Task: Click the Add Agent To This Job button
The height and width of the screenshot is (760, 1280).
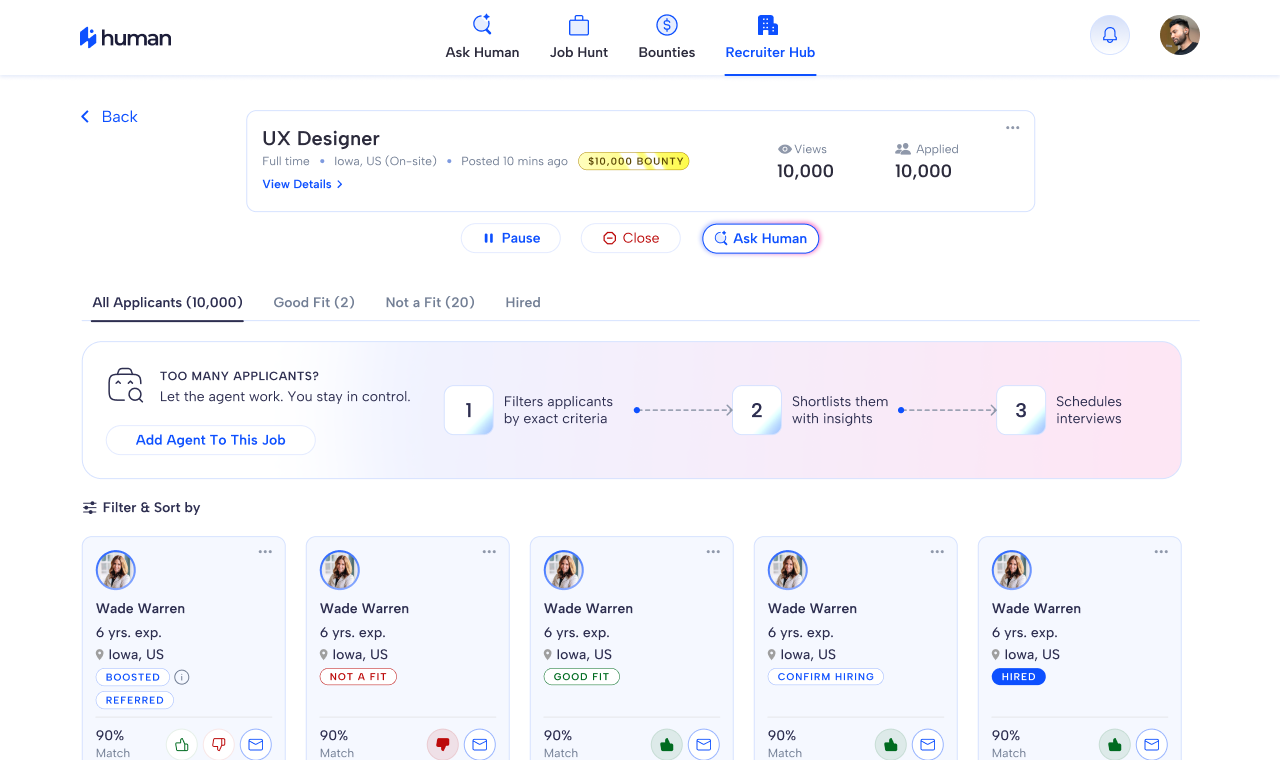Action: coord(210,440)
